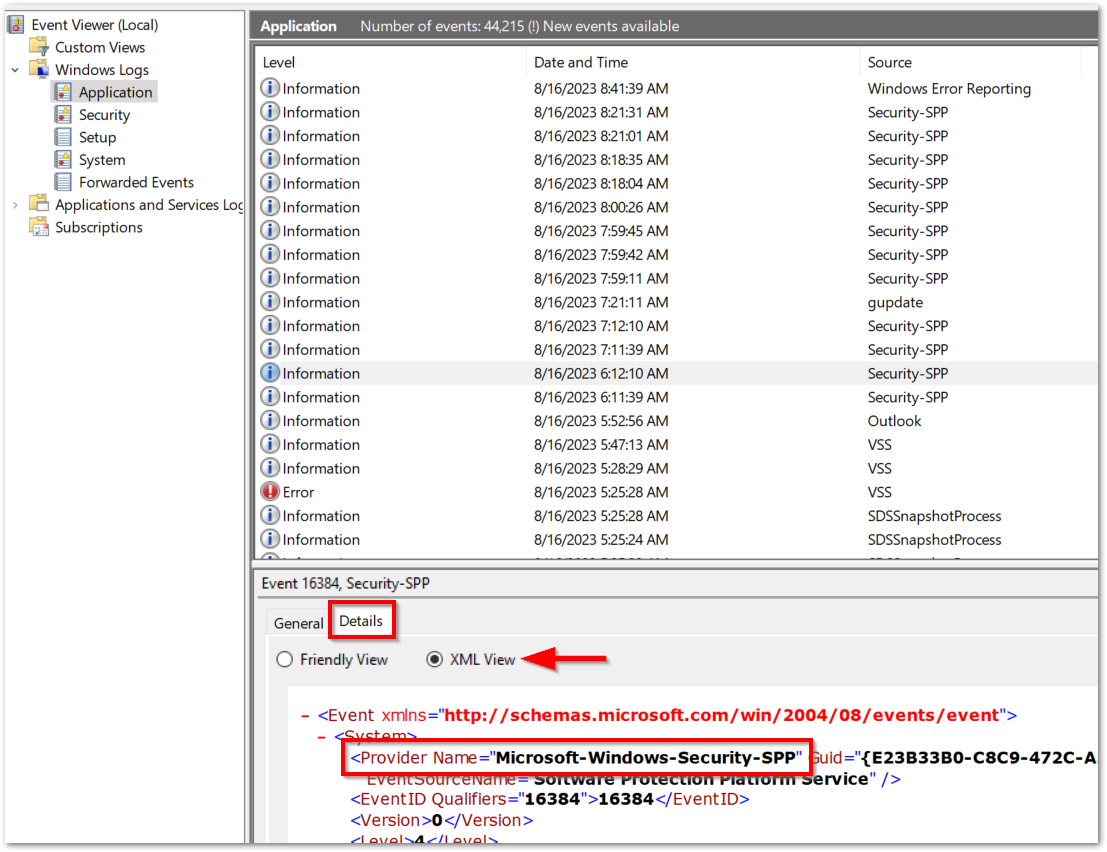
Task: Select the XML View radio button
Action: point(434,659)
